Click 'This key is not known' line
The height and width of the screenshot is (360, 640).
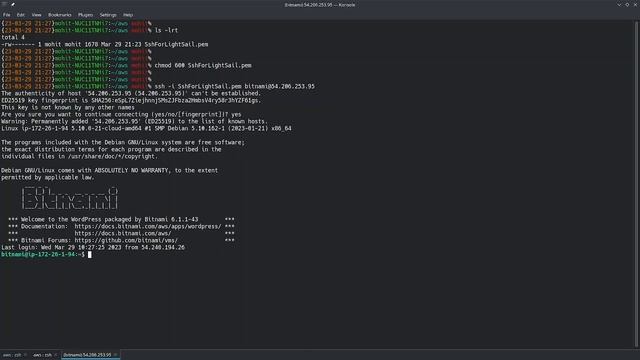tap(68, 108)
